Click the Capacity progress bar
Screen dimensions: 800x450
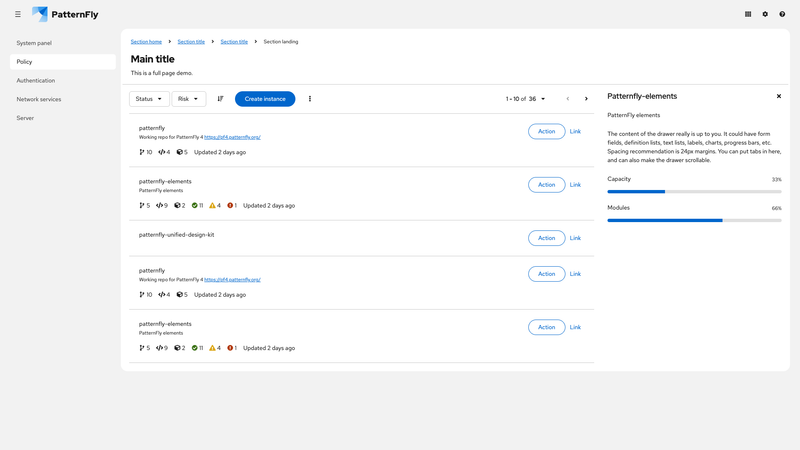[x=694, y=192]
